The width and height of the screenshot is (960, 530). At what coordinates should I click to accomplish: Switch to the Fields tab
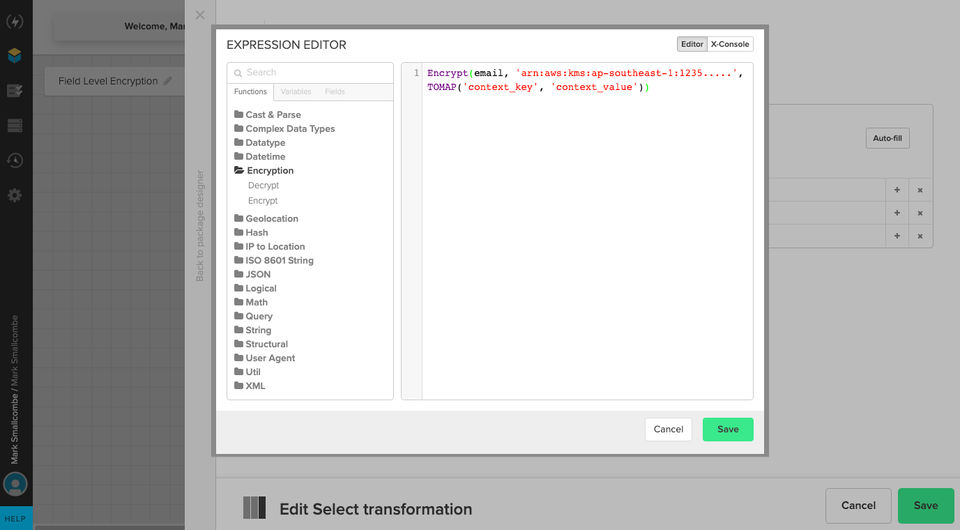335,92
